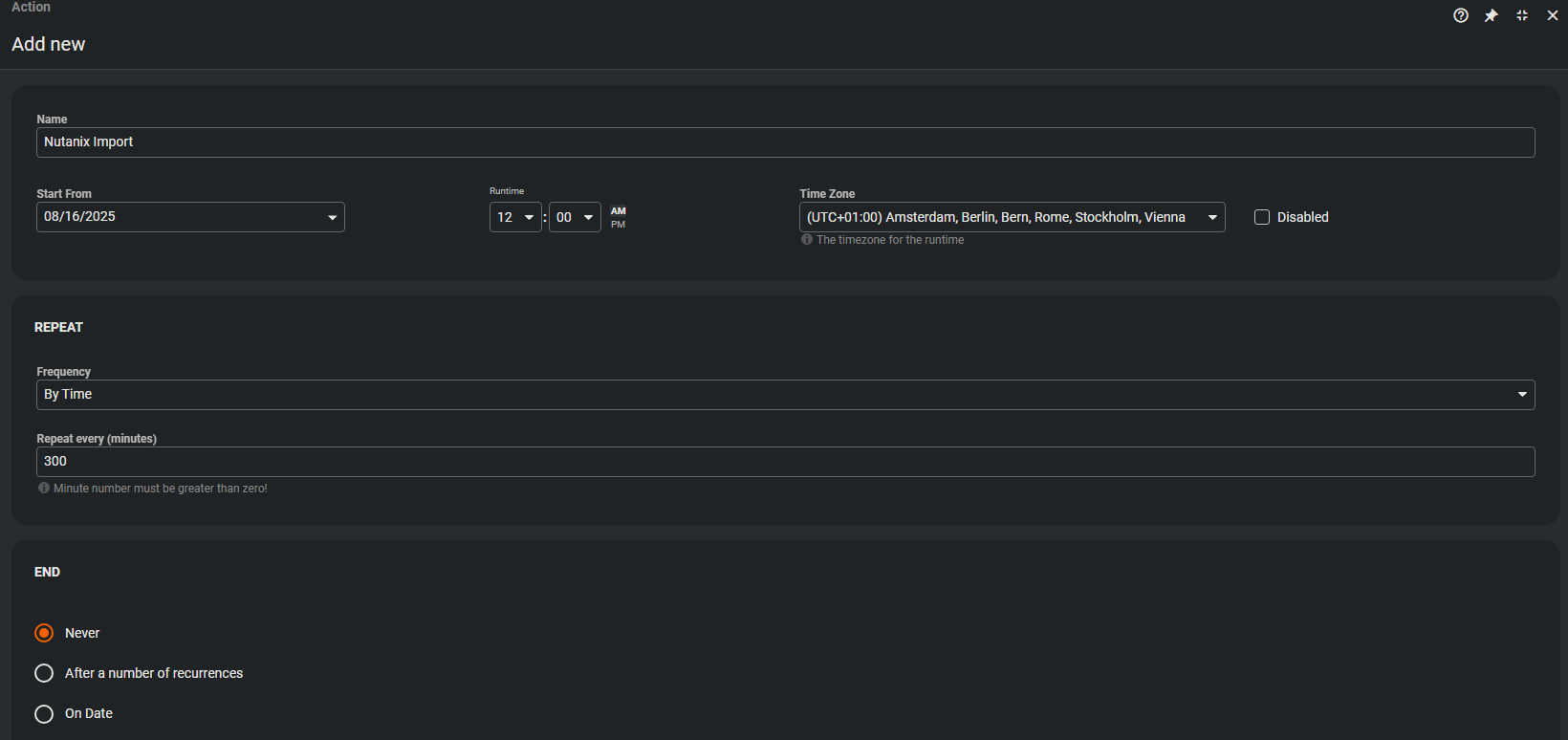Screen dimensions: 1568x740
Task: Select the Never end option
Action: tap(44, 633)
